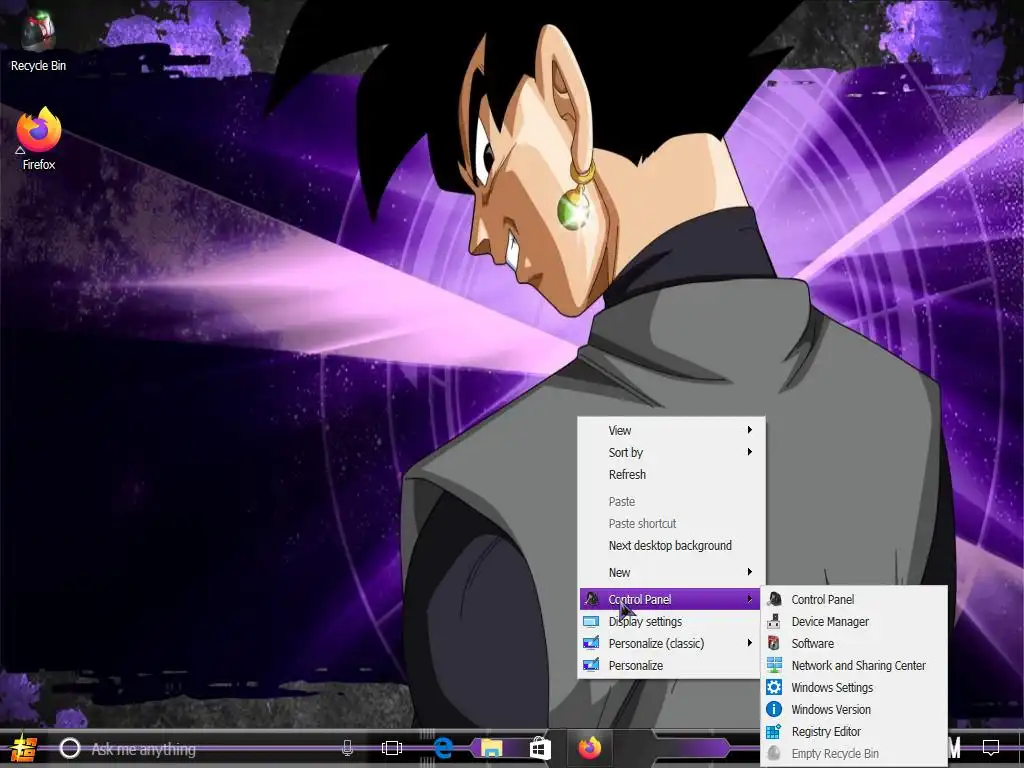Open Windows Settings from submenu
This screenshot has width=1024, height=768.
click(854, 688)
